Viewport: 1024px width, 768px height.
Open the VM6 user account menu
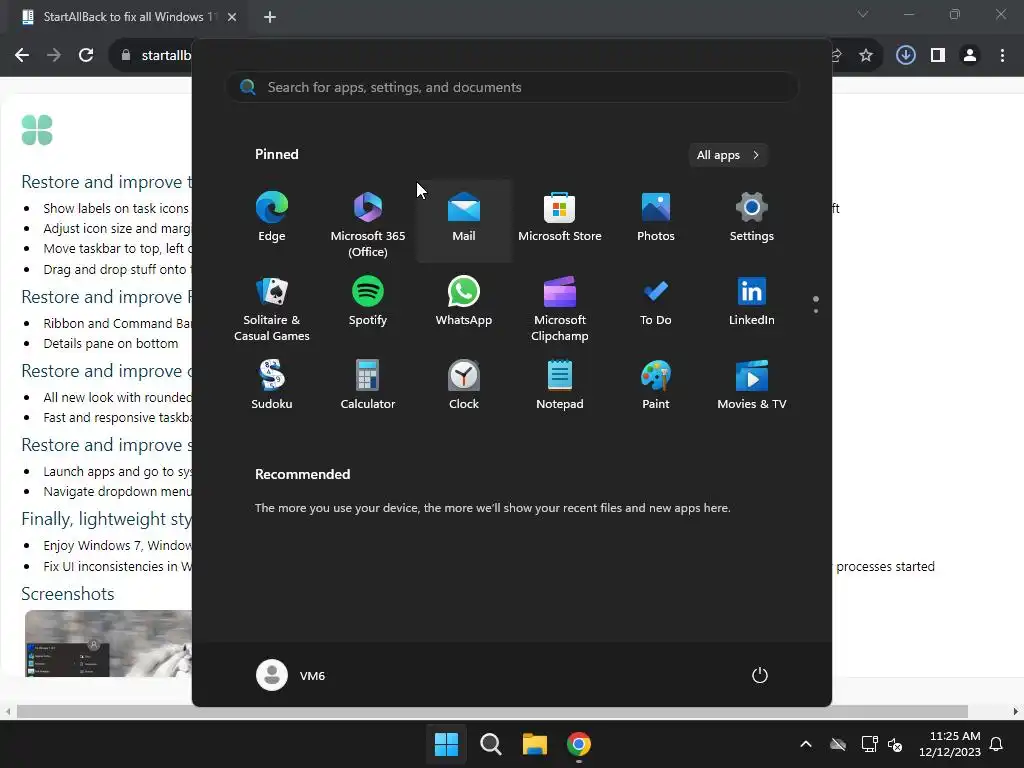click(x=291, y=675)
